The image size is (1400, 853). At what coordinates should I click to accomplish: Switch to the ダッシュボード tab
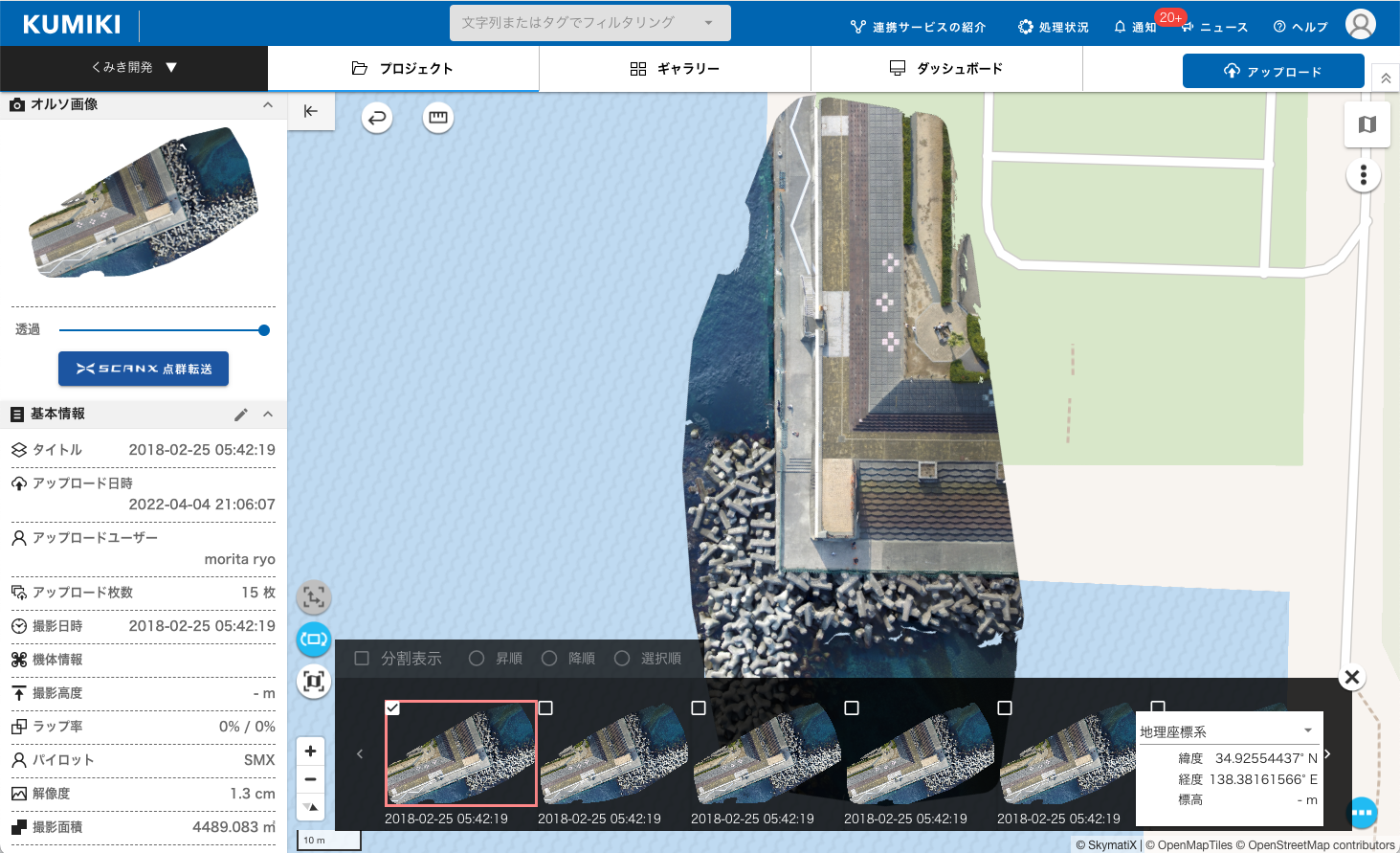click(x=946, y=69)
